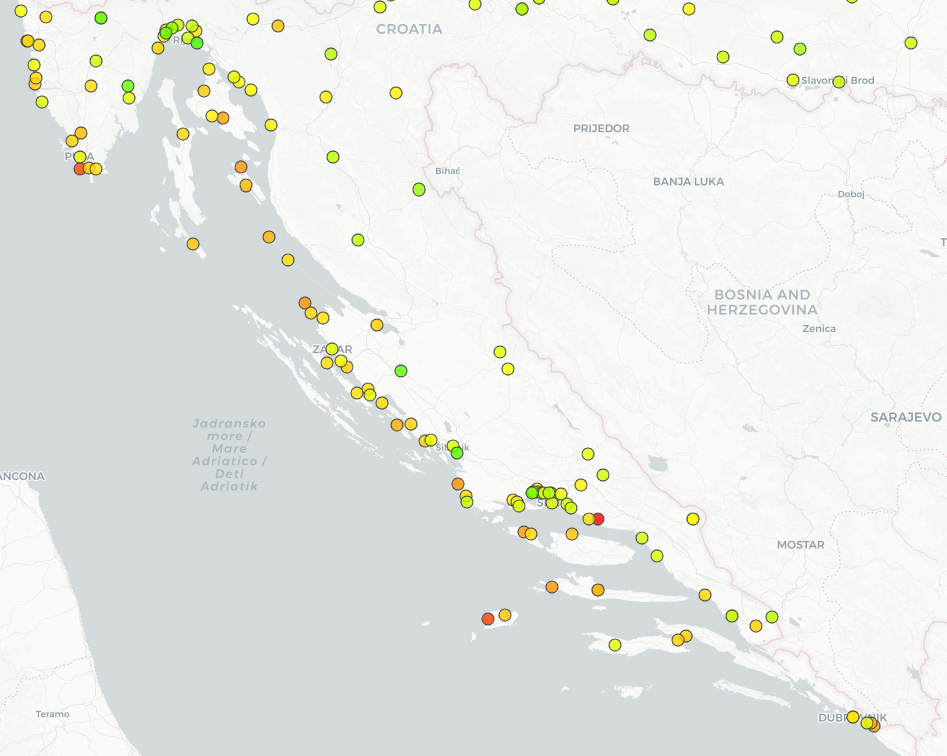The height and width of the screenshot is (756, 947).
Task: Click the green marker at Šibenik
Action: (x=457, y=453)
